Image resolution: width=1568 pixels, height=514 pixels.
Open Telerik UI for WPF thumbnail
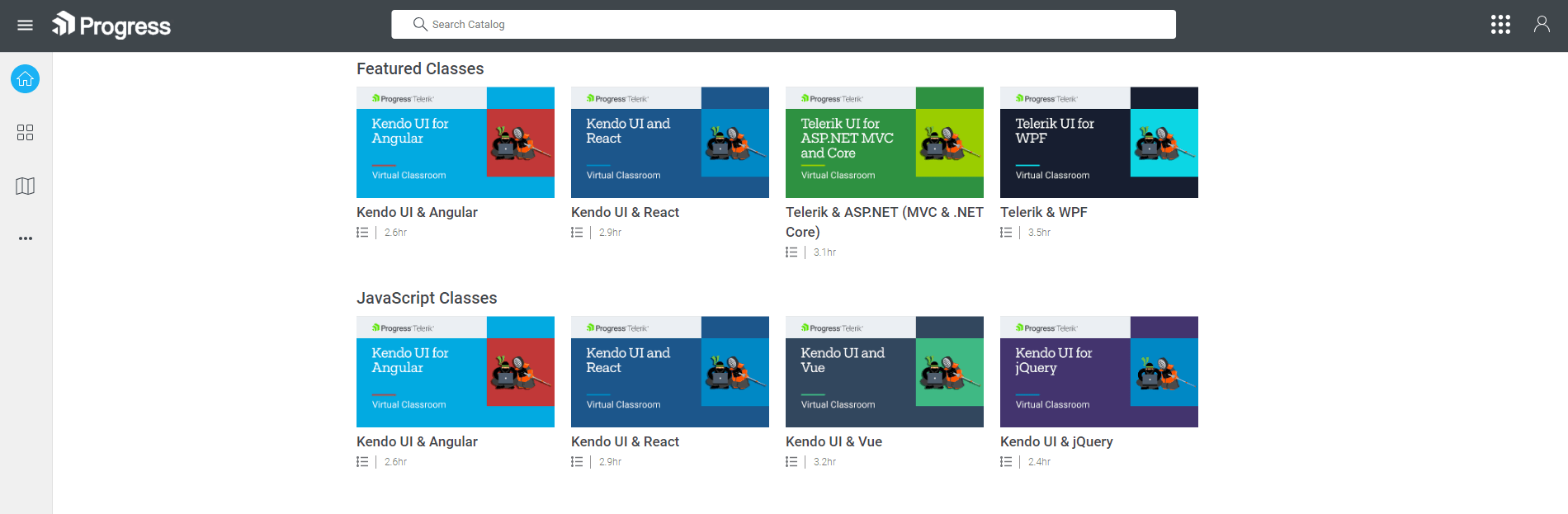(1099, 142)
